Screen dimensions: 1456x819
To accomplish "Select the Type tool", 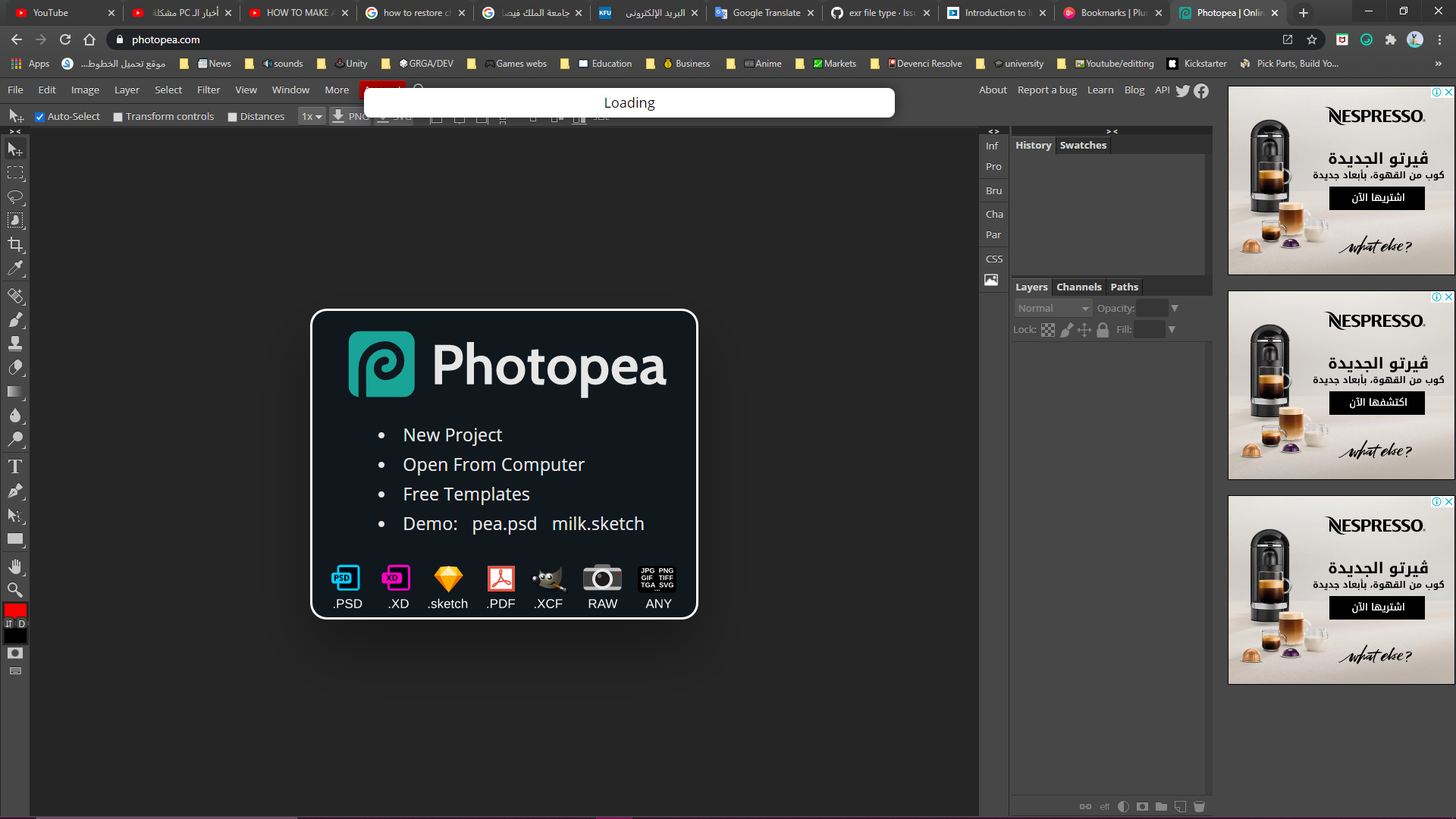I will coord(15,466).
